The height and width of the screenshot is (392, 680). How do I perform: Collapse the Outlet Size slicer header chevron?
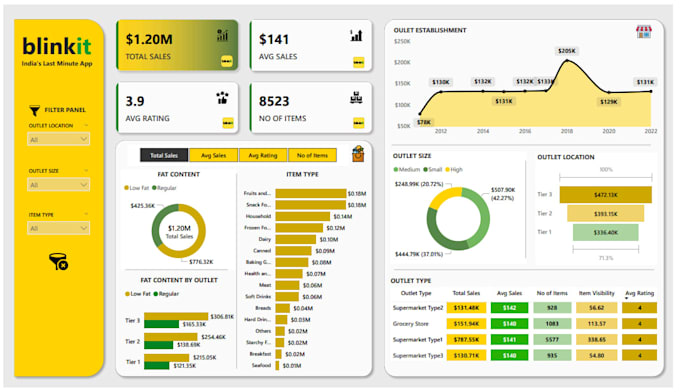[x=86, y=171]
